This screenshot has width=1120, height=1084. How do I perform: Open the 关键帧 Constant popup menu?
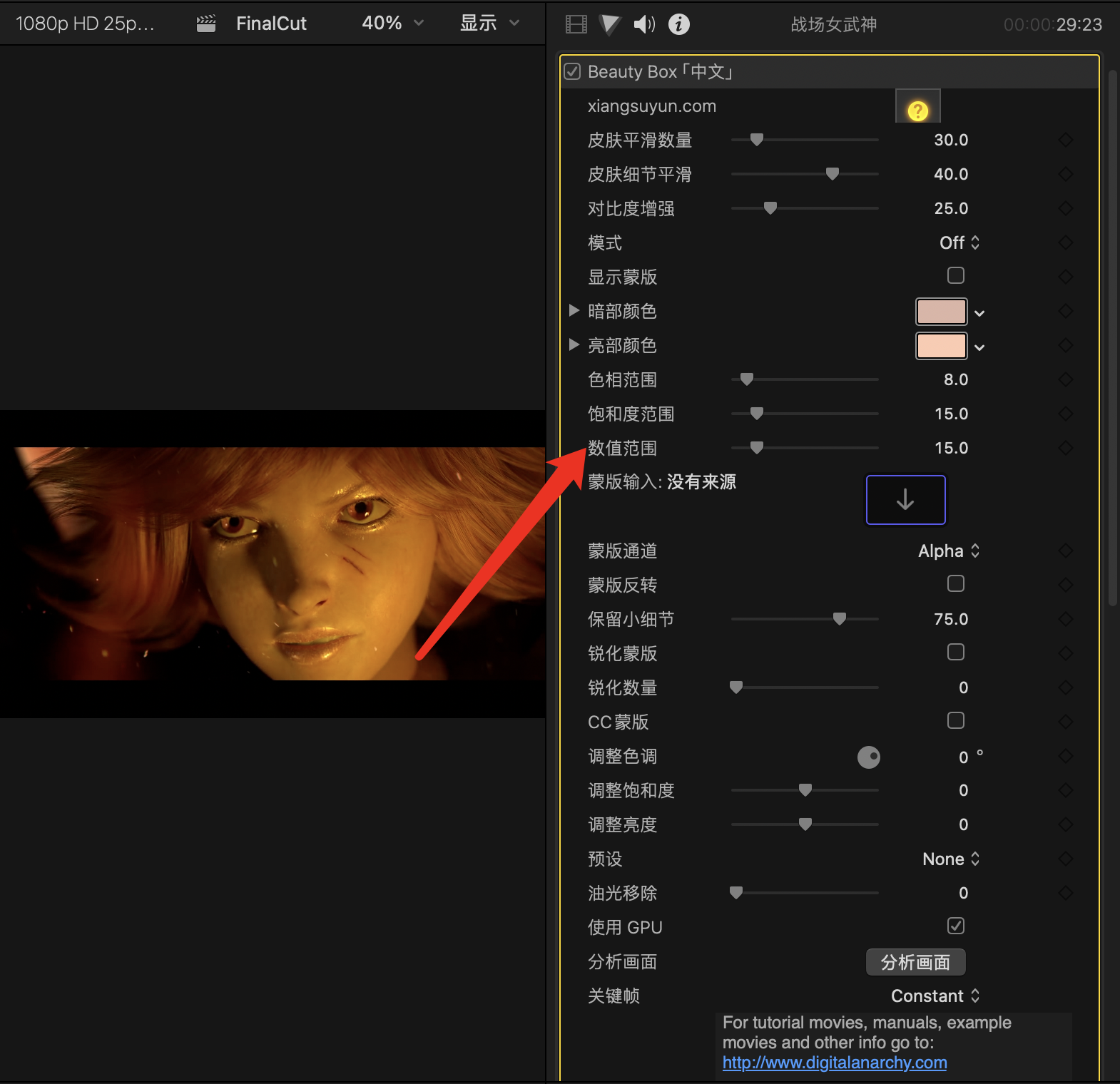click(x=936, y=996)
